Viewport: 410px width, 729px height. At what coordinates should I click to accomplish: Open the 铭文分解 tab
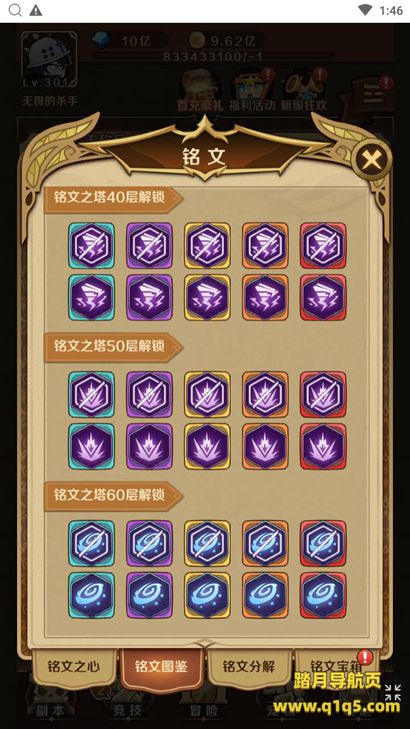tap(249, 667)
